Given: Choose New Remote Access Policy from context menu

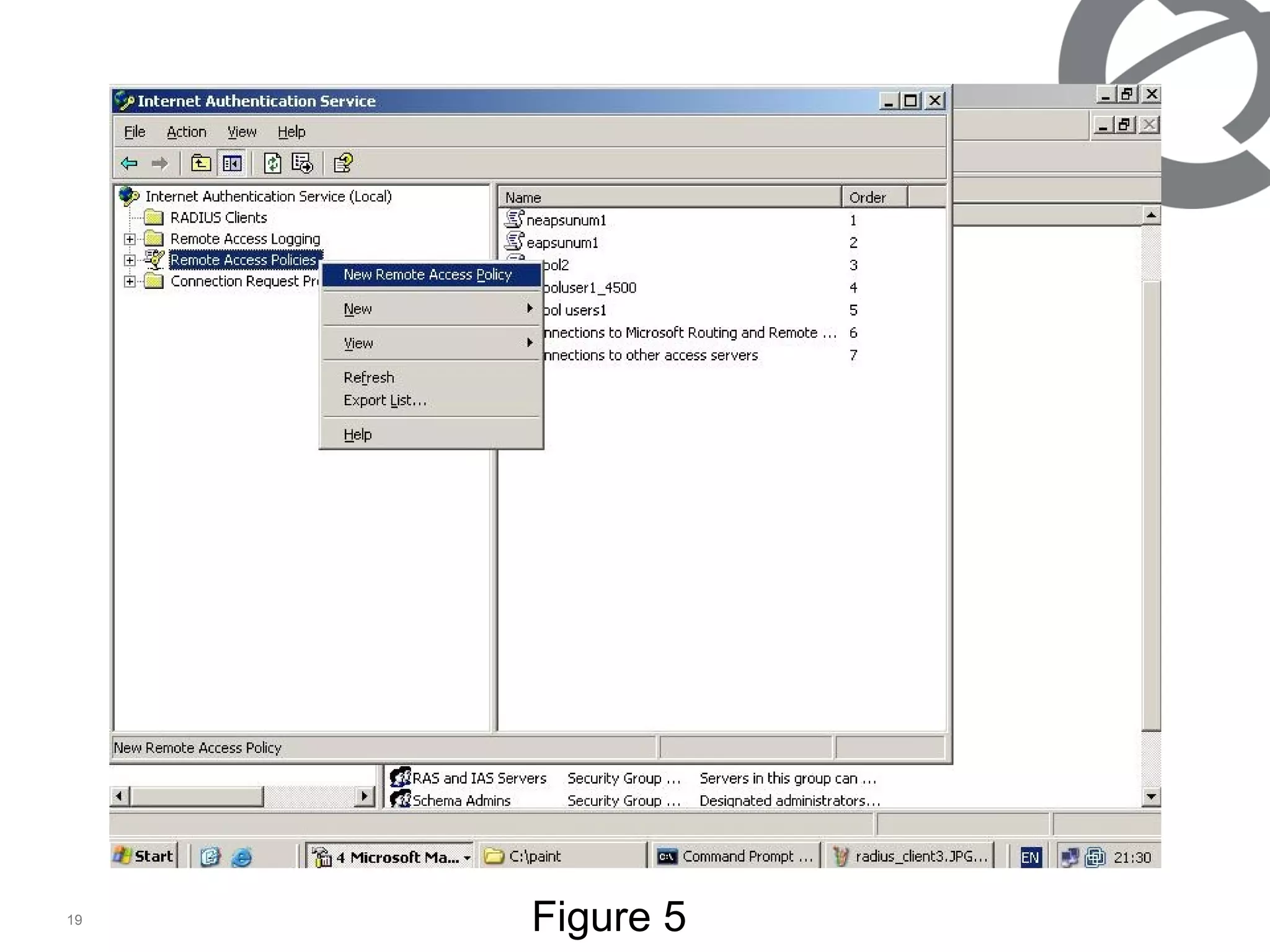Looking at the screenshot, I should point(427,275).
